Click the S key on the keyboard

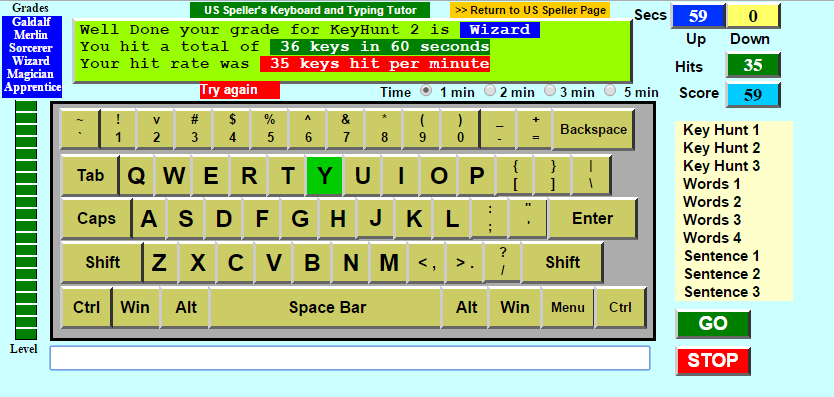click(x=185, y=219)
